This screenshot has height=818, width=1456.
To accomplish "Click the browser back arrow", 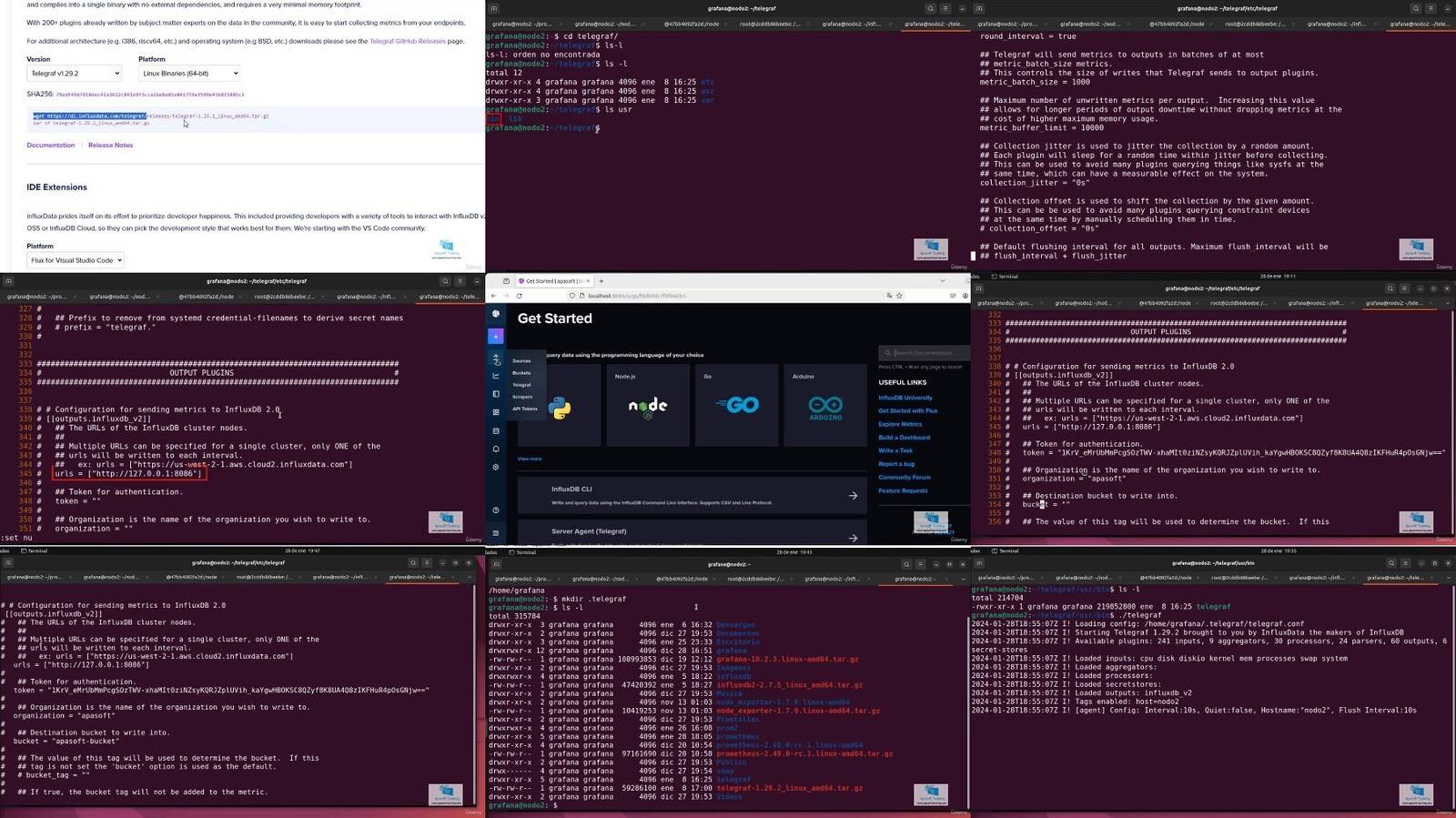I will 494,296.
